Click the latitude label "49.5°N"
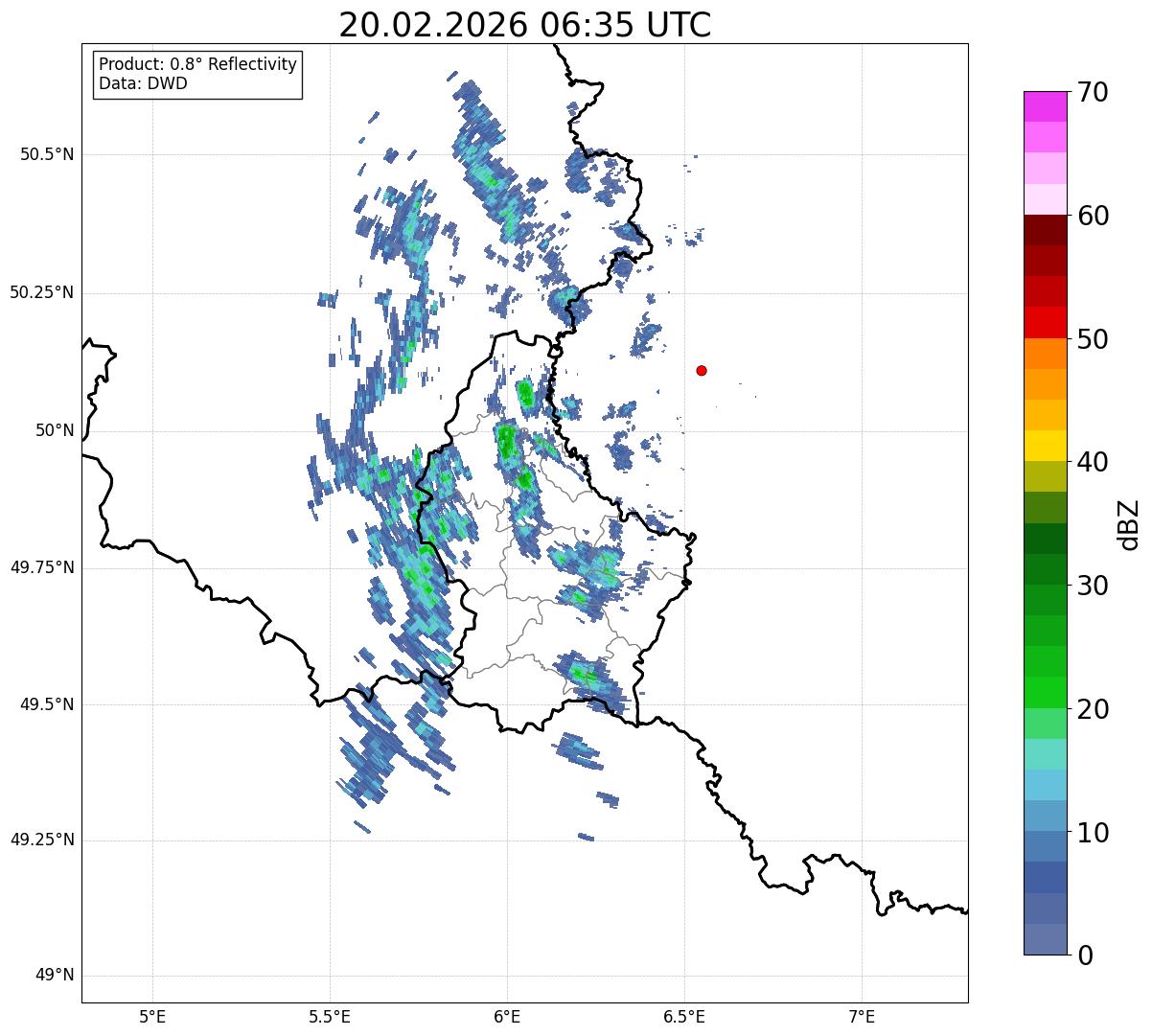The height and width of the screenshot is (1036, 1152). 47,705
